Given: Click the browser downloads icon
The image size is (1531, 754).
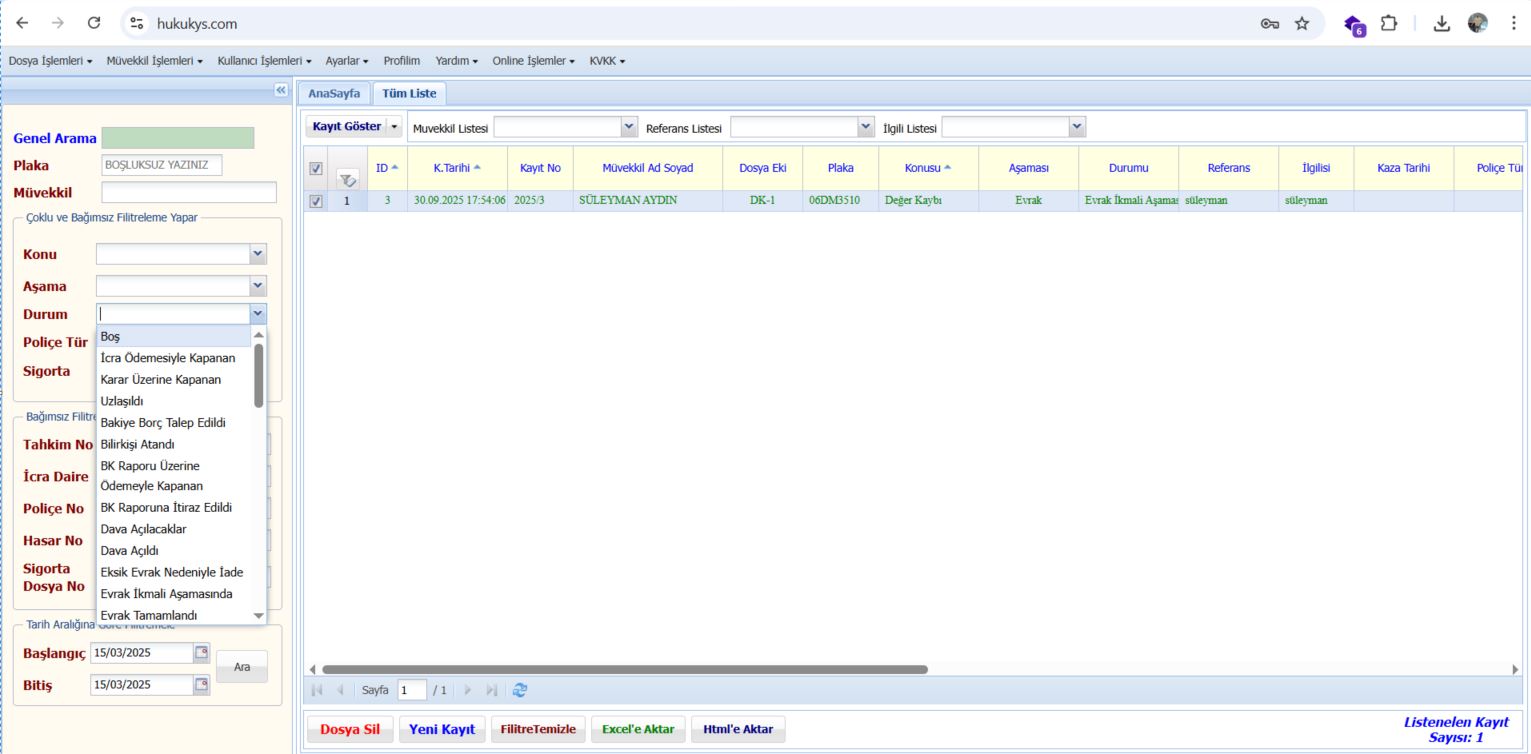Looking at the screenshot, I should pos(1442,23).
